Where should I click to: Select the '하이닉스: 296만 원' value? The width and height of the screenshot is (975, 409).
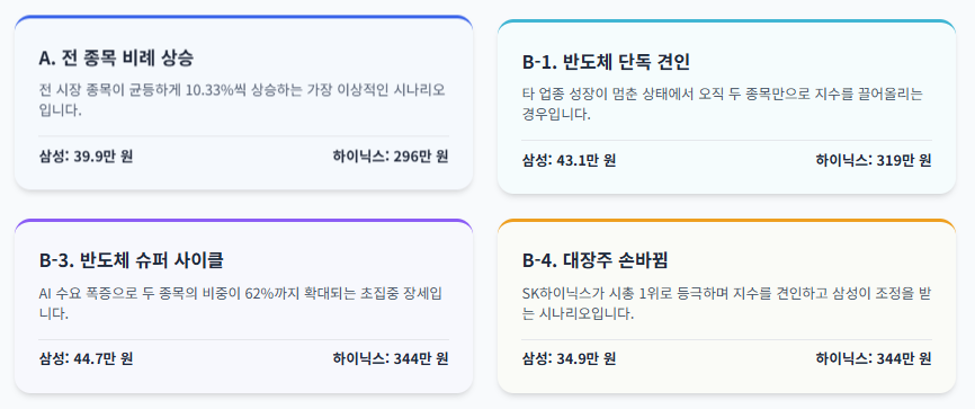coord(390,156)
